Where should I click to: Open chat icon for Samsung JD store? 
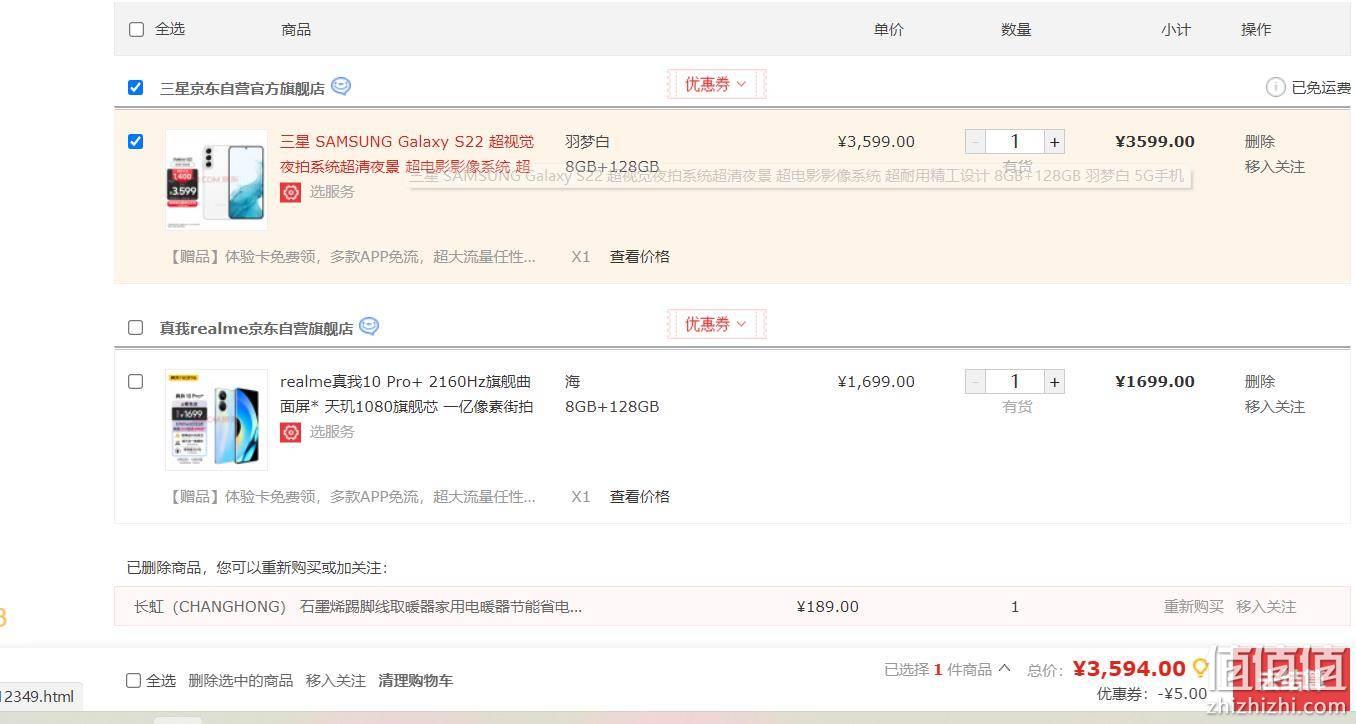341,86
